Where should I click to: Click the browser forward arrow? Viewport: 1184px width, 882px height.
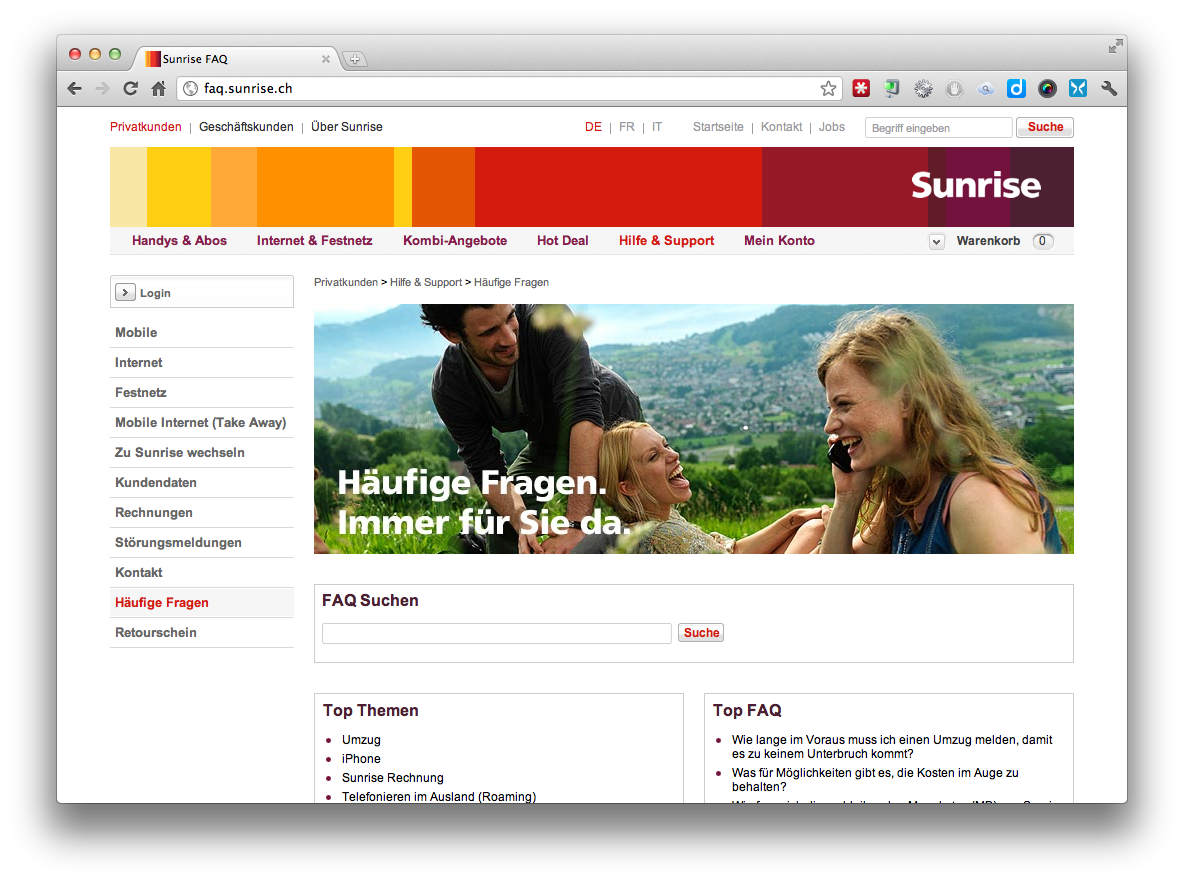coord(103,88)
